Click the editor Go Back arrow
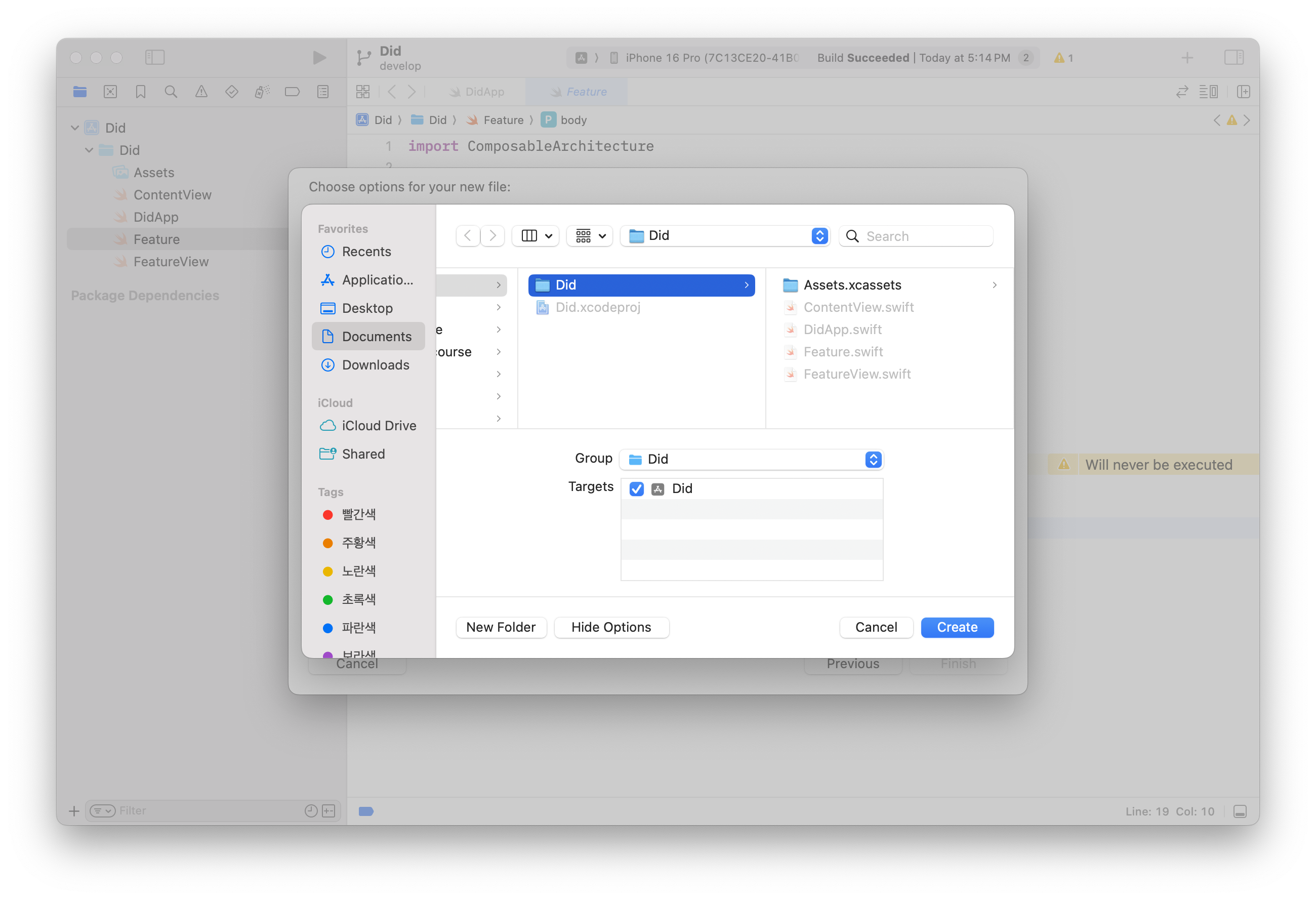Image resolution: width=1316 pixels, height=900 pixels. [392, 91]
